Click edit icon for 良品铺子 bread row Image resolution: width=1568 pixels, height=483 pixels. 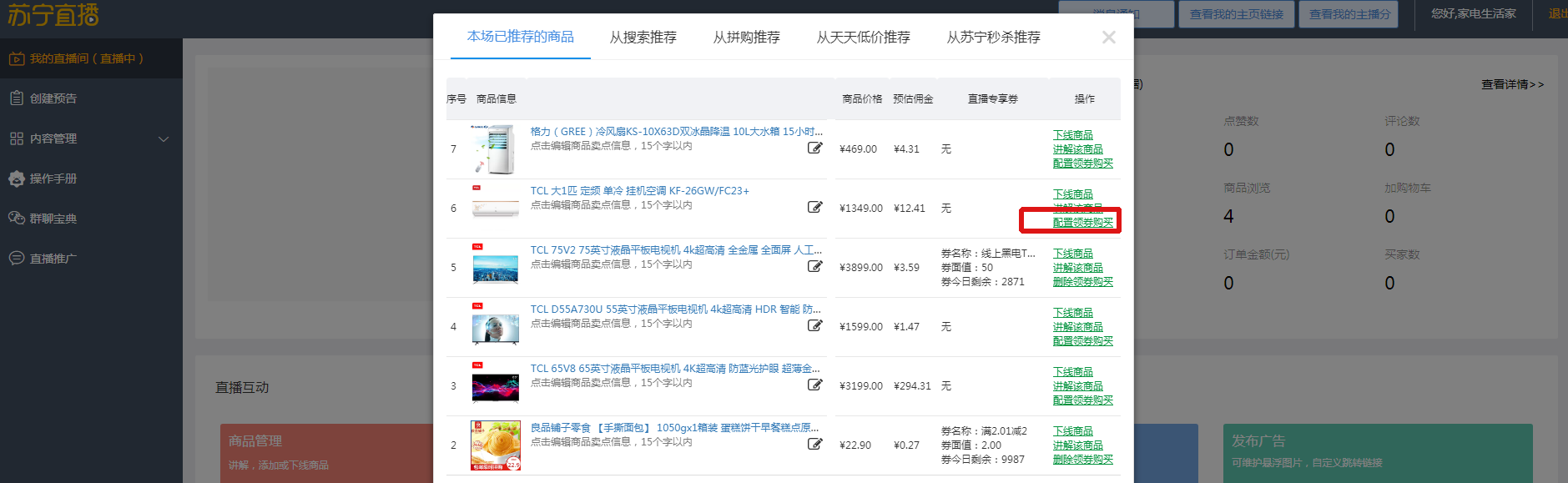[815, 444]
